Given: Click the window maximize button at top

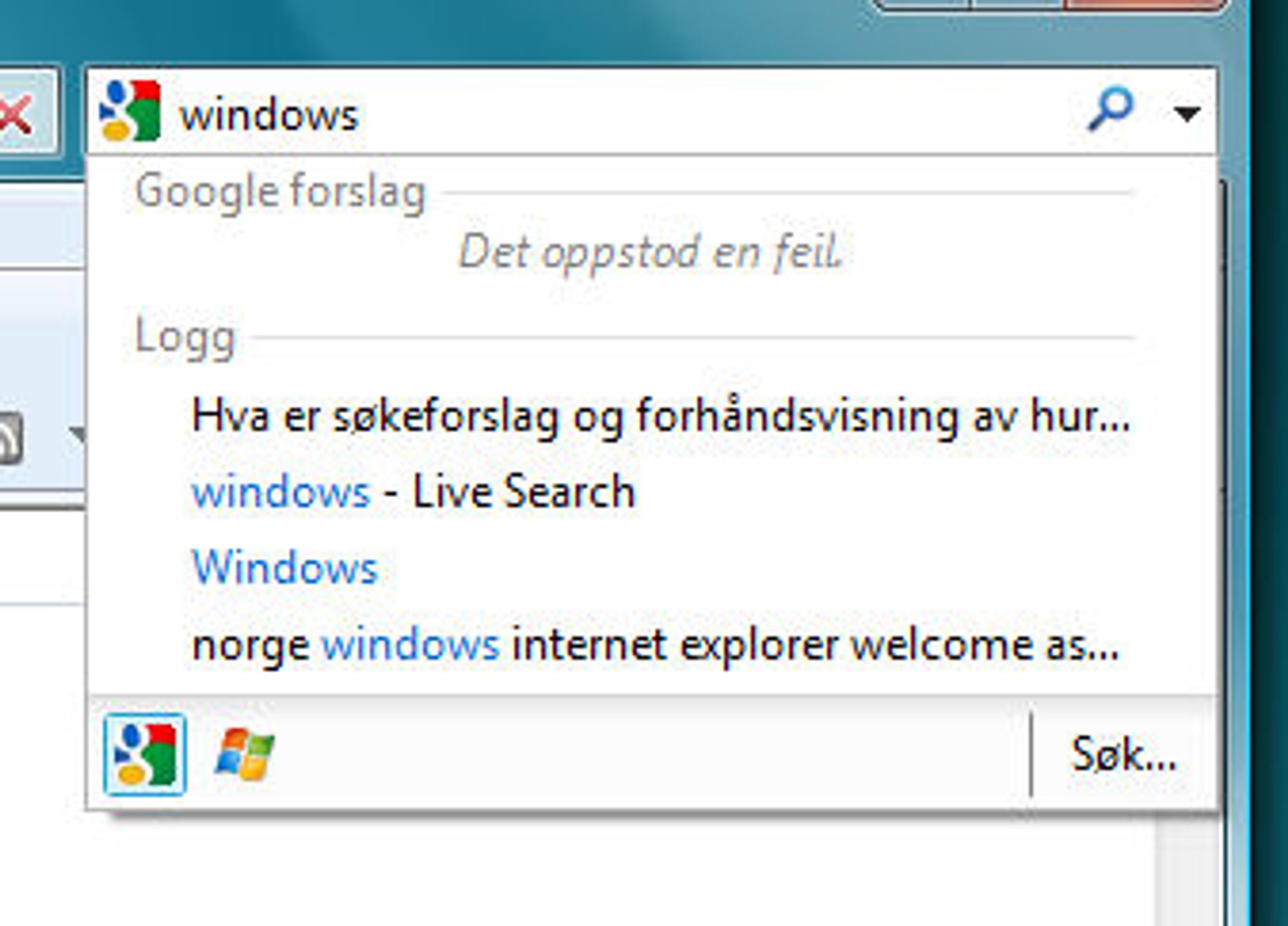Looking at the screenshot, I should [x=1018, y=4].
